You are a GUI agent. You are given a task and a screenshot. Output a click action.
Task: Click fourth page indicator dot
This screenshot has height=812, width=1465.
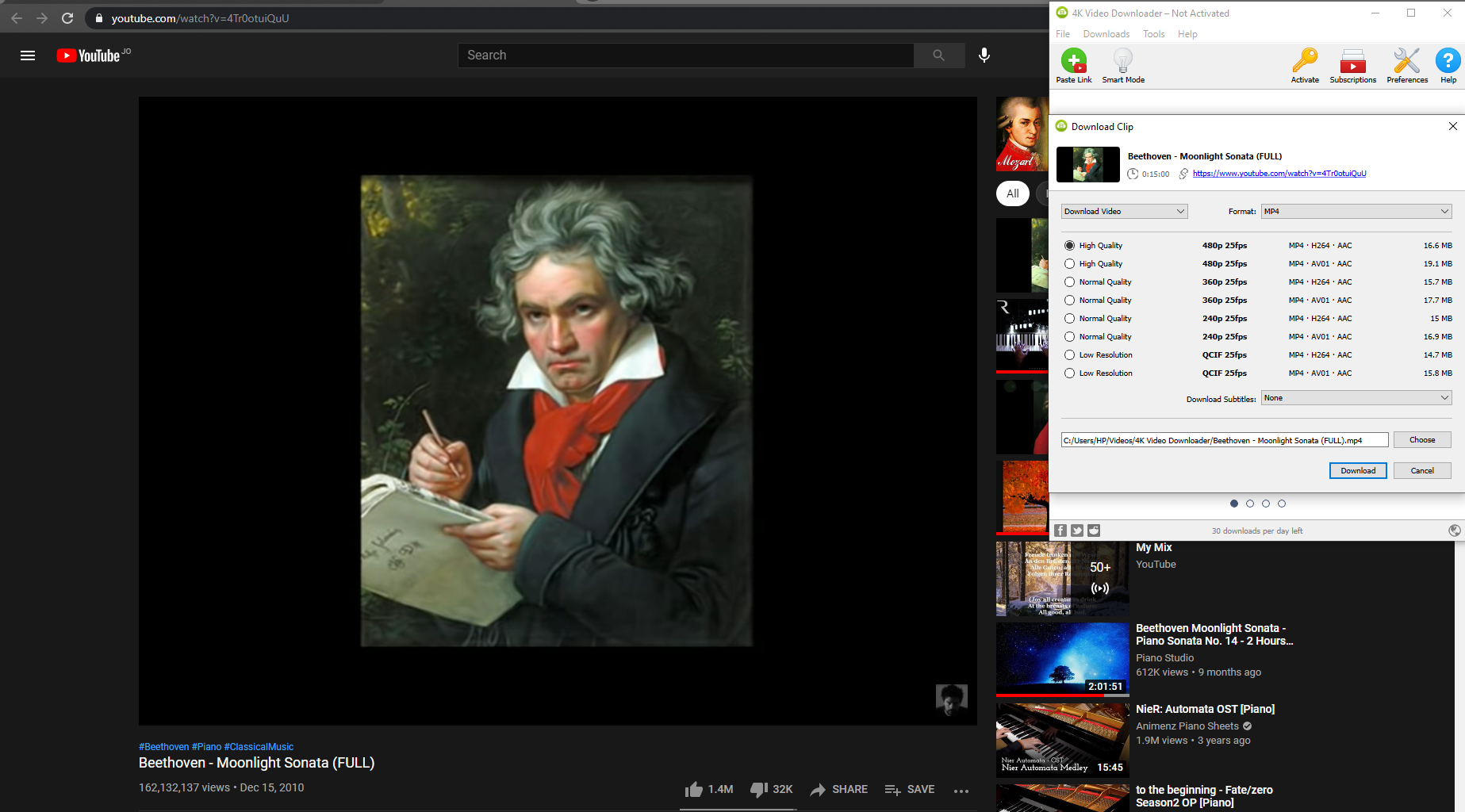1282,504
